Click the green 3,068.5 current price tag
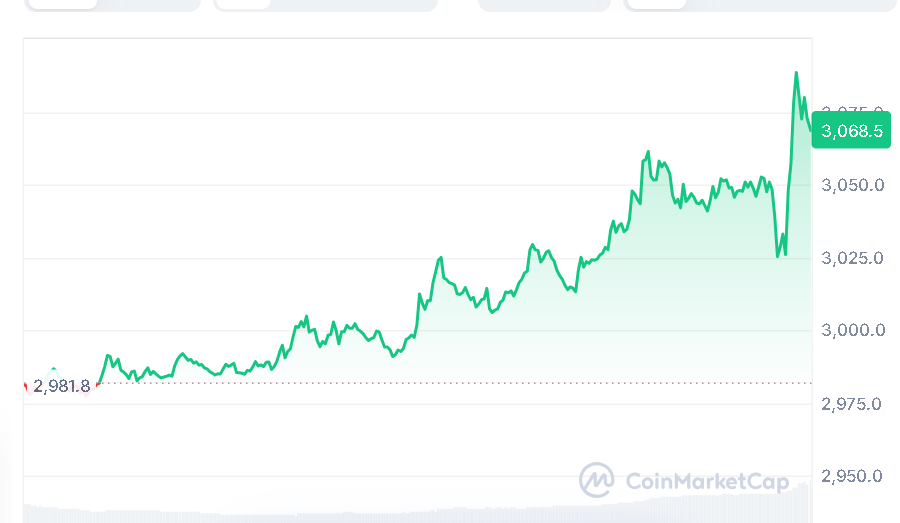The width and height of the screenshot is (900, 523). (x=852, y=131)
